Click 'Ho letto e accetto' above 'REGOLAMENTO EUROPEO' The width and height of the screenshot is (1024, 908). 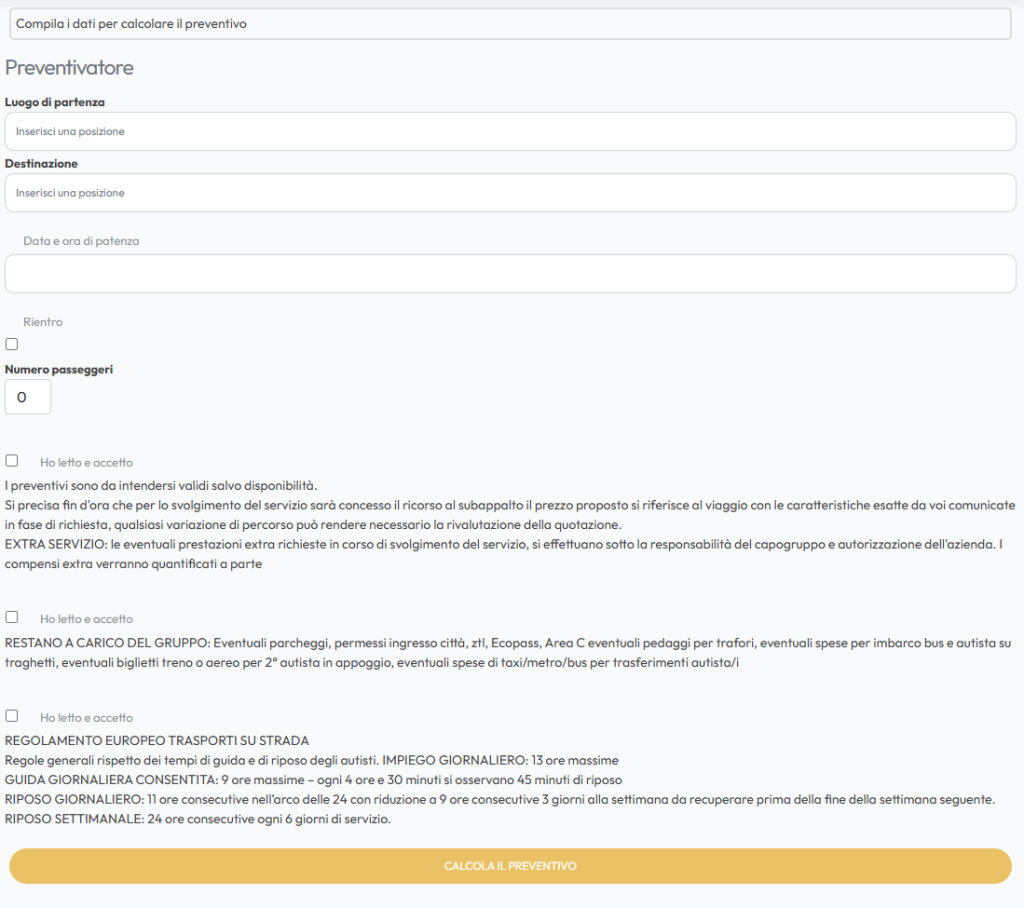tap(86, 718)
